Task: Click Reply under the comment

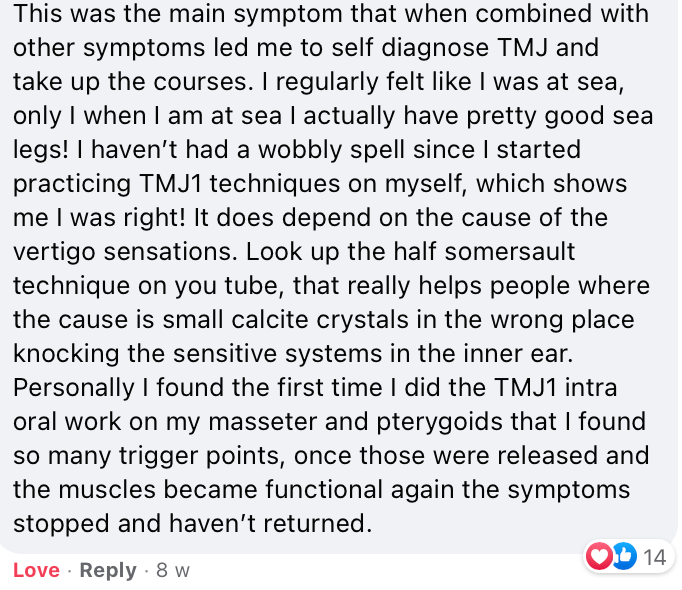Action: click(108, 570)
